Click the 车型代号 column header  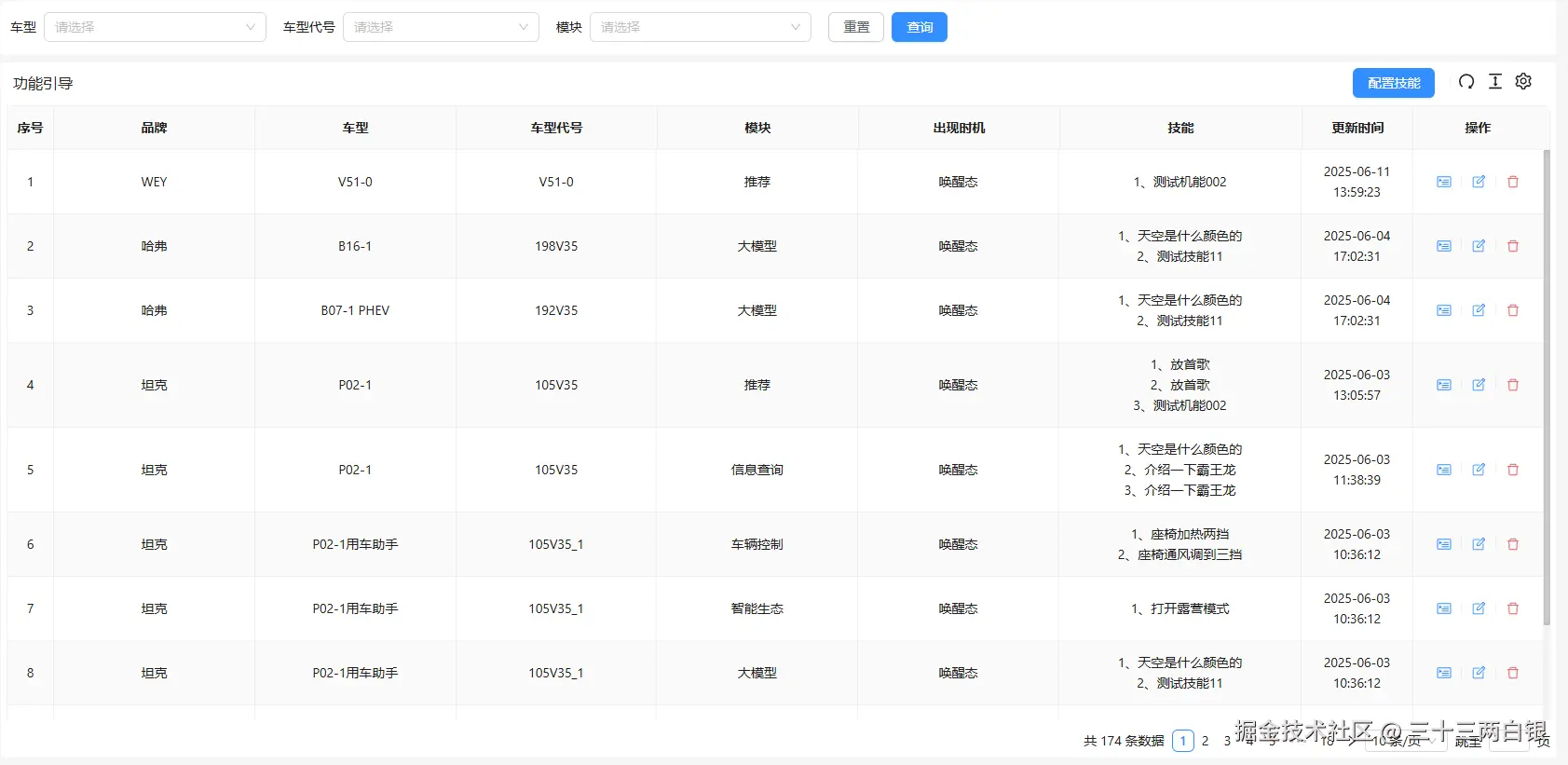(x=556, y=128)
